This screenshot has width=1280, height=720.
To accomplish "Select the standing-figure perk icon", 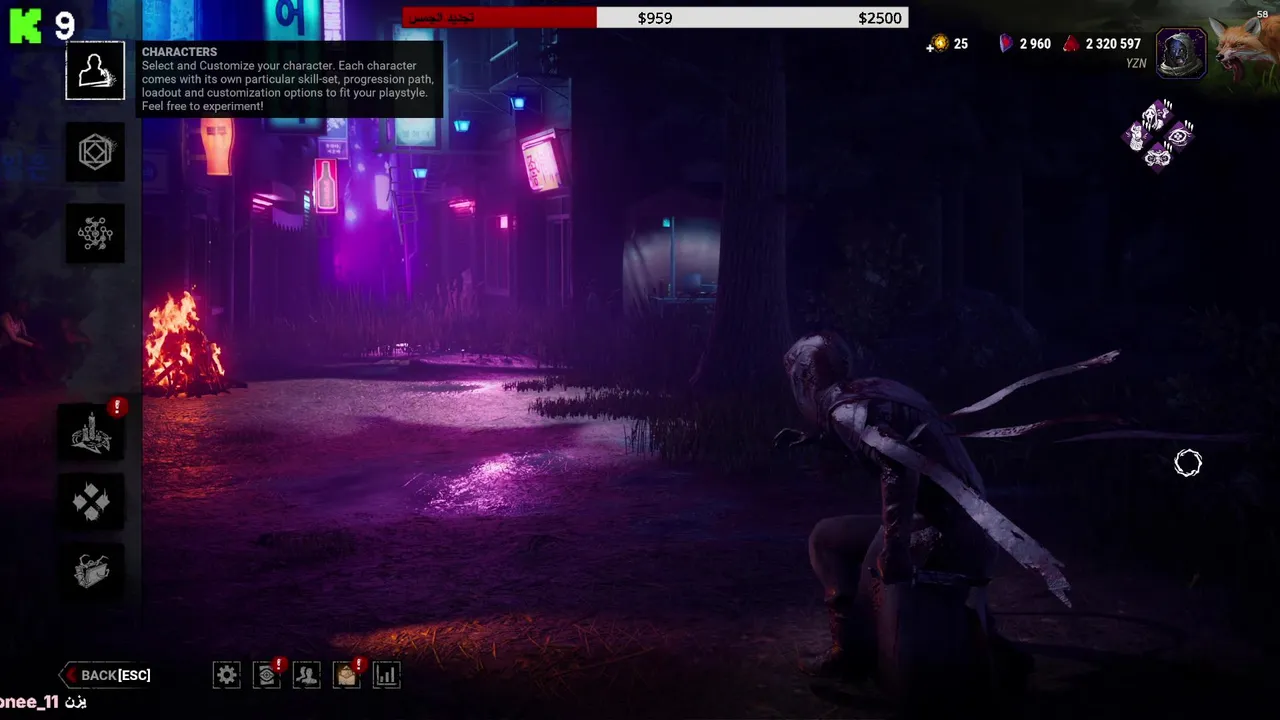I will (x=1137, y=136).
